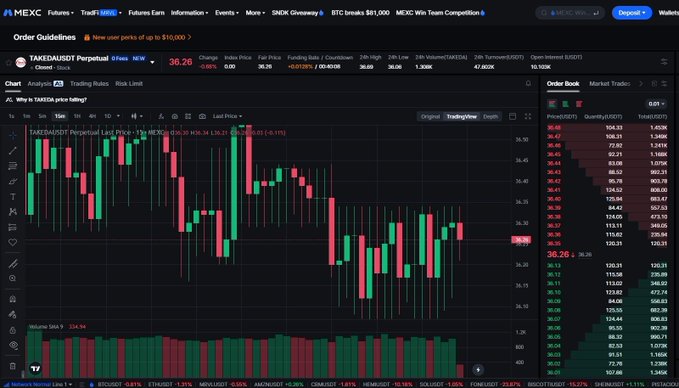Select the zoom-in magnifier tool
The width and height of the screenshot is (679, 388).
pyautogui.click(x=13, y=278)
